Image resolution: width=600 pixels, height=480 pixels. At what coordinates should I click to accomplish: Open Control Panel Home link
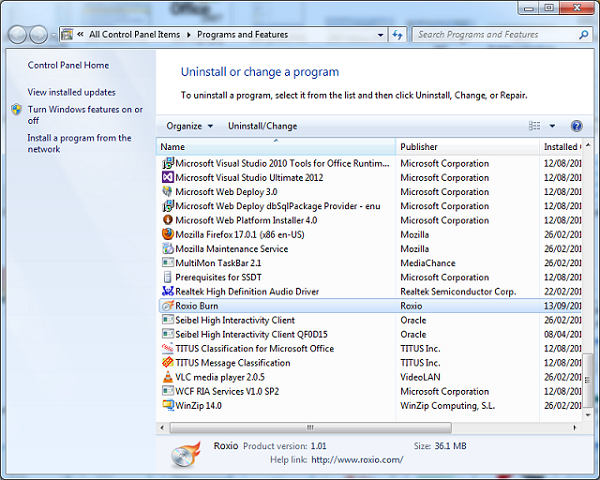click(x=68, y=65)
